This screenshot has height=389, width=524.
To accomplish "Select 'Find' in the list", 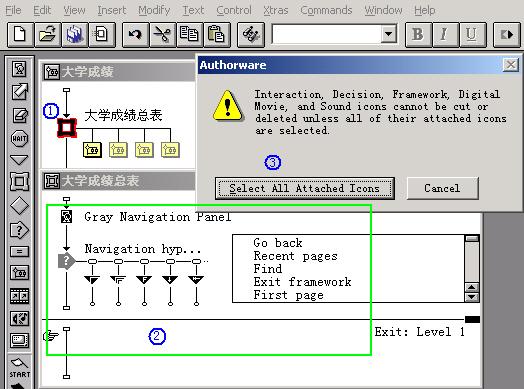I will coord(268,269).
